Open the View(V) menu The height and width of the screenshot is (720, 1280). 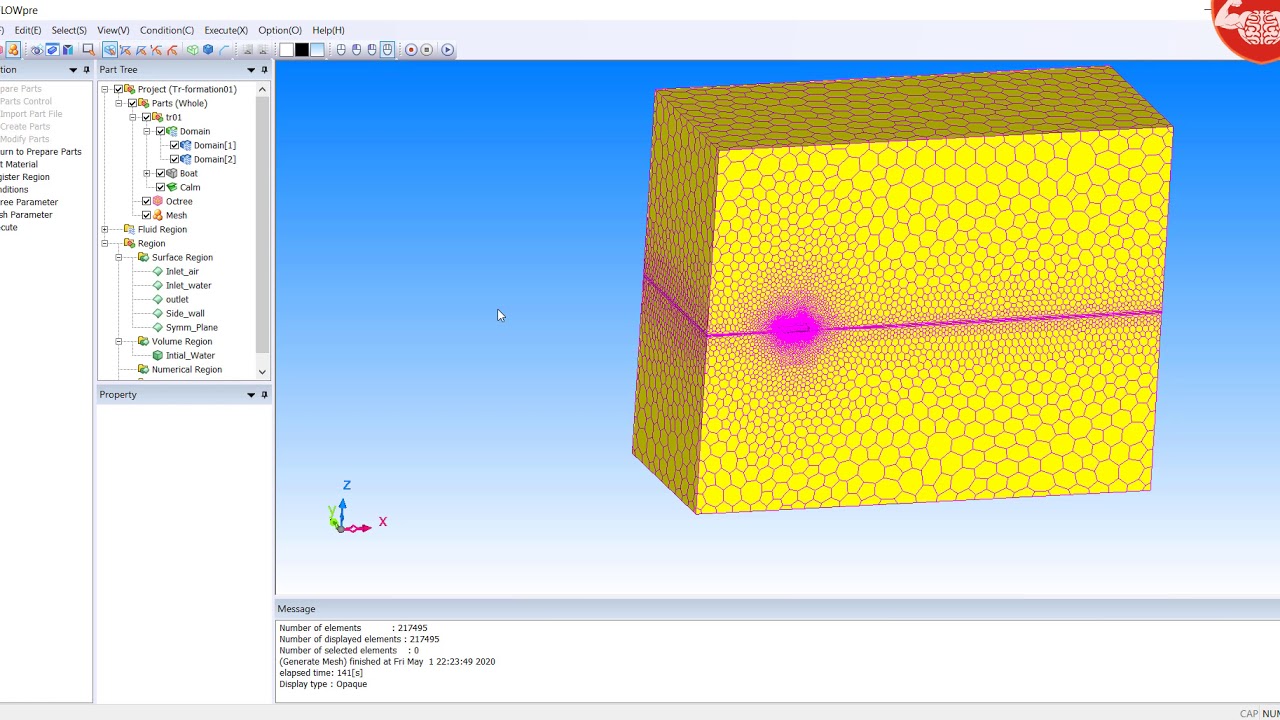click(x=113, y=30)
